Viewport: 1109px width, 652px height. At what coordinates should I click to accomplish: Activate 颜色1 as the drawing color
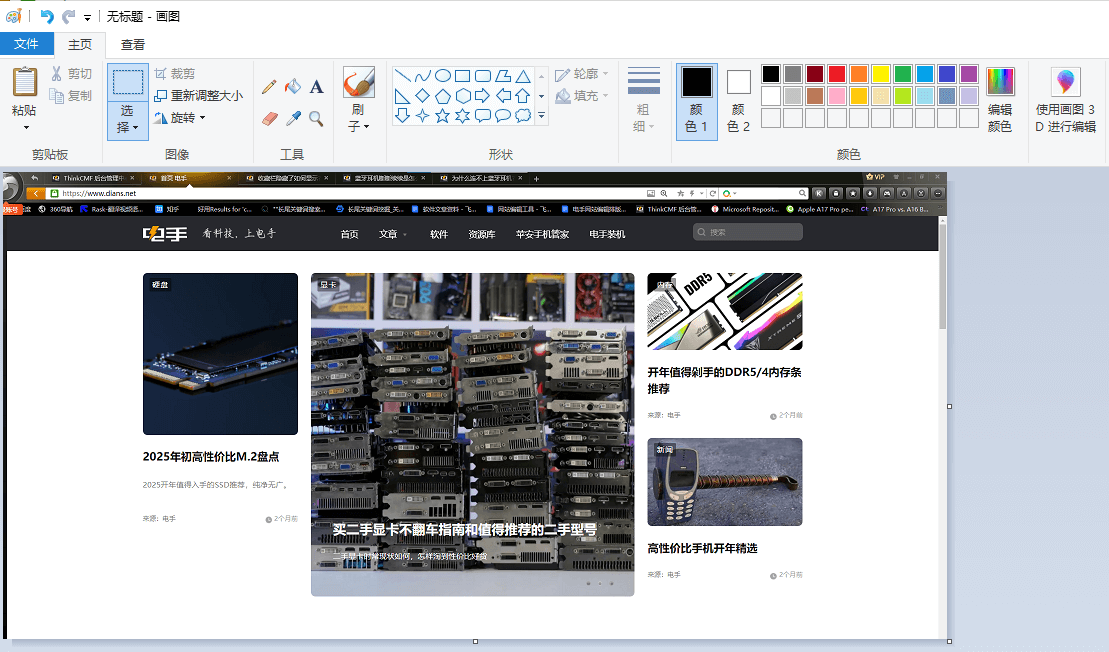[x=696, y=95]
